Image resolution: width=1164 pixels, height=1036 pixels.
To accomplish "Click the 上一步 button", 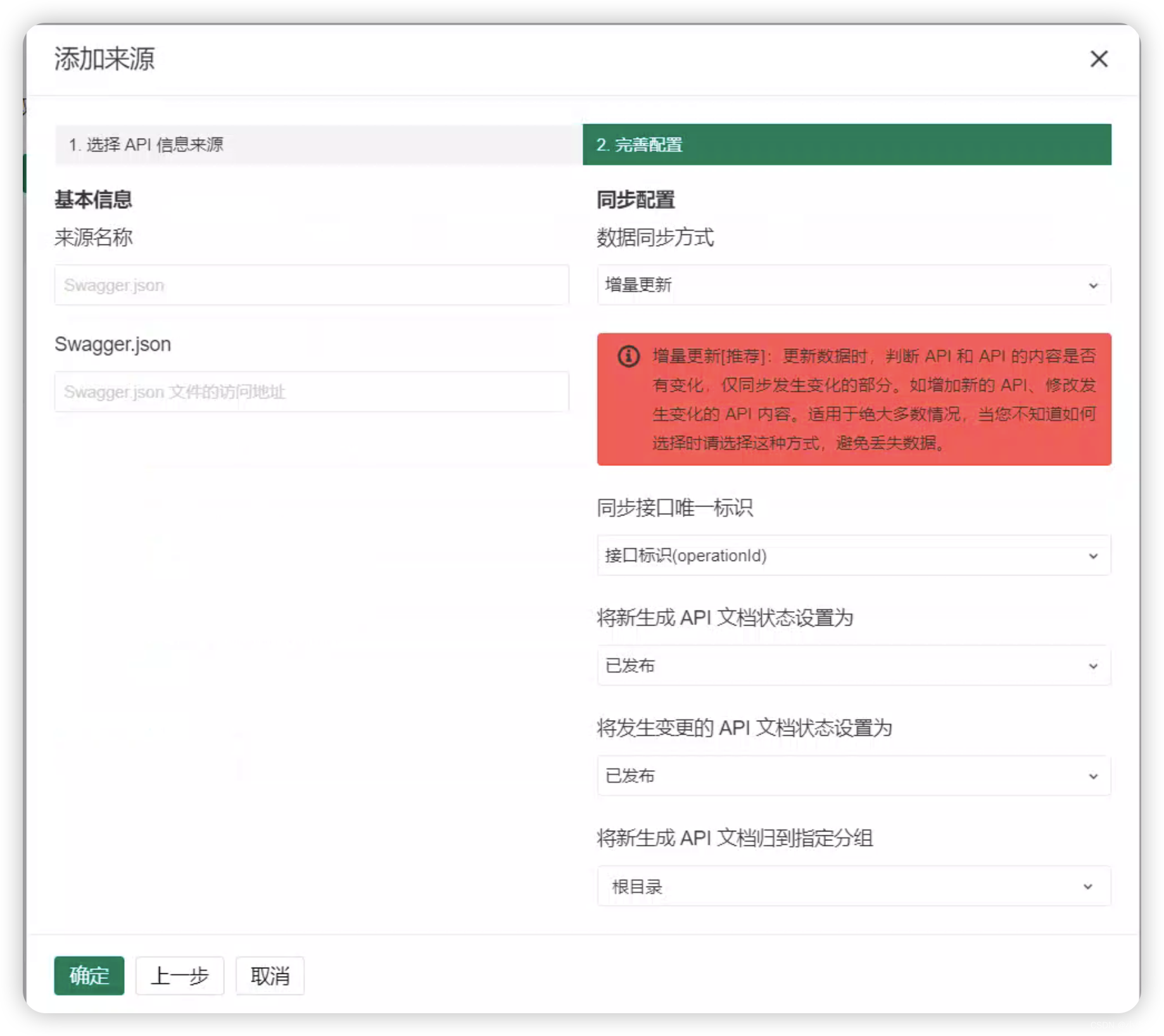I will tap(180, 976).
